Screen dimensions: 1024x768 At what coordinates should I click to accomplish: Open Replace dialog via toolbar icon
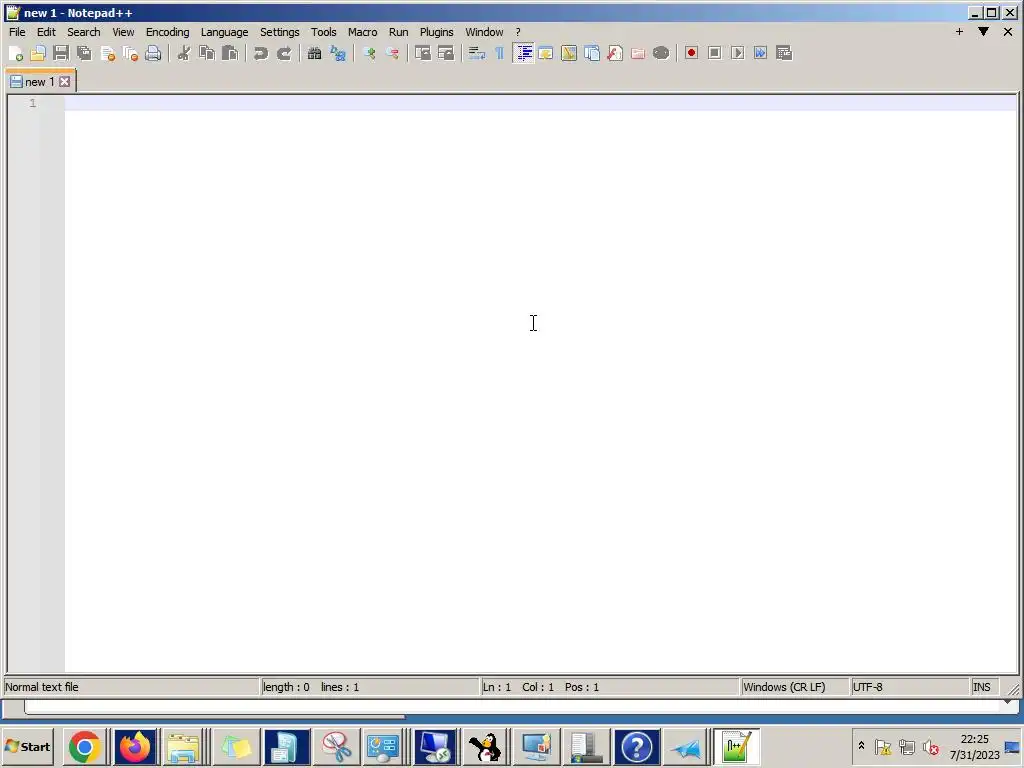(x=338, y=54)
